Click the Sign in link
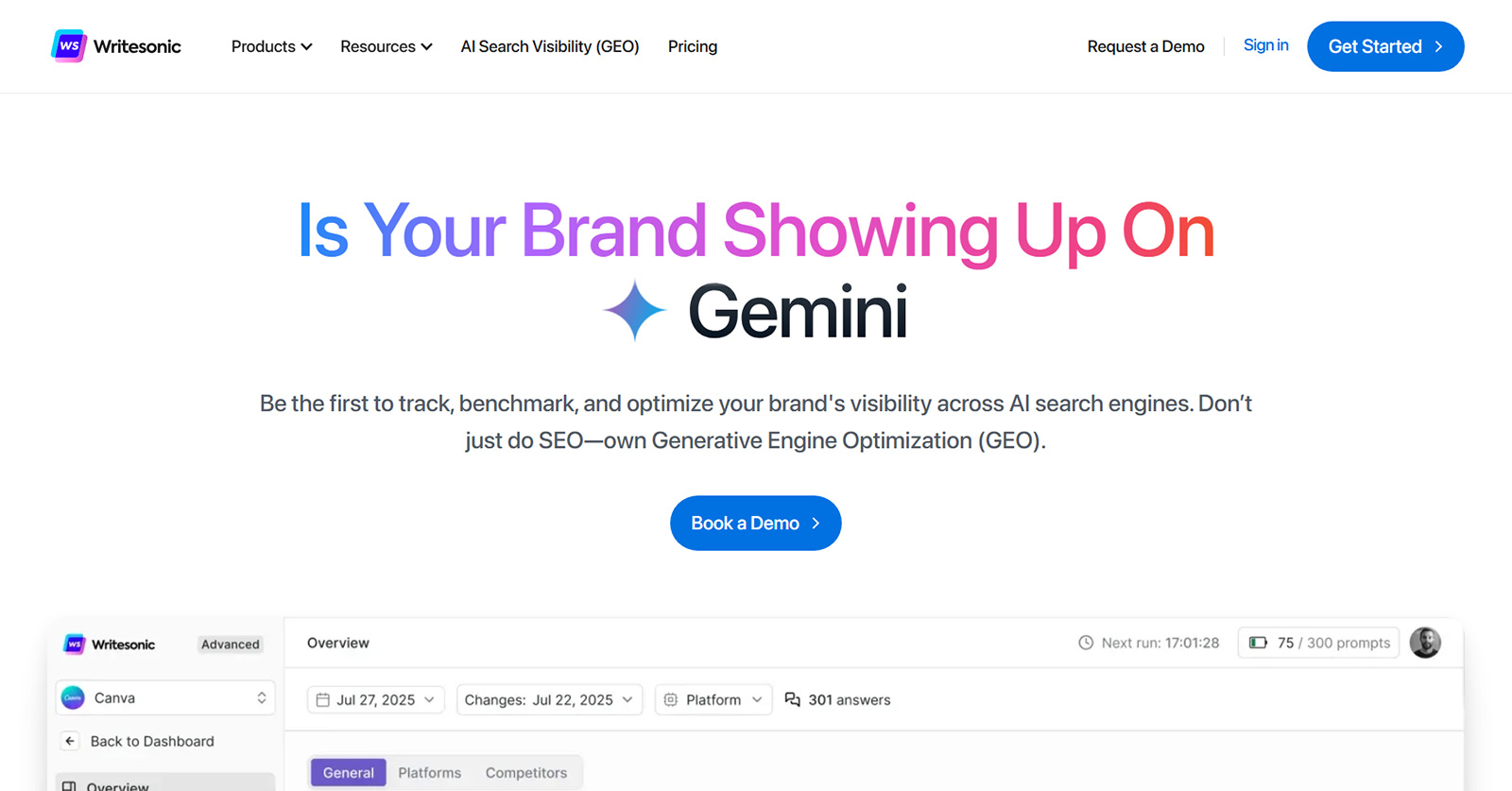This screenshot has height=791, width=1512. click(x=1265, y=45)
